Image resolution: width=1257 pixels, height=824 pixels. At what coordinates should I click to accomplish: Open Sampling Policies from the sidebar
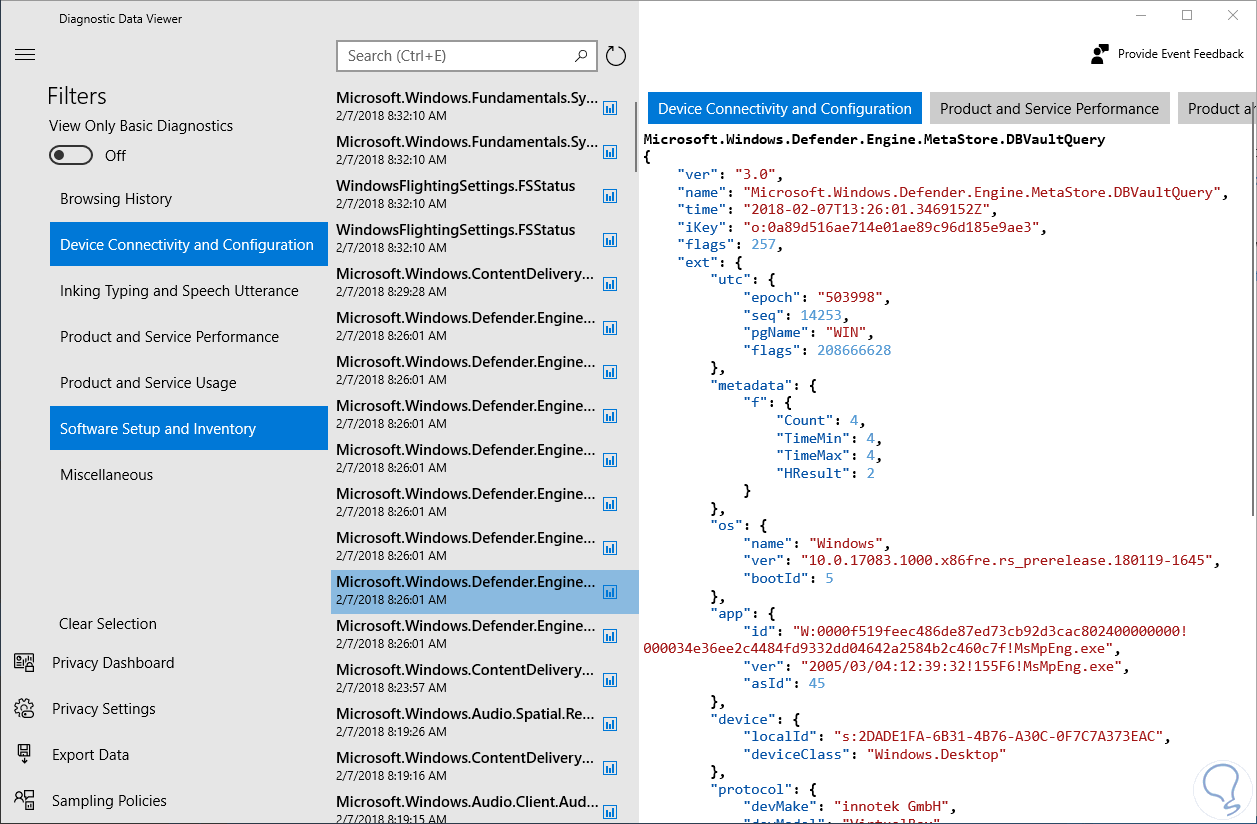click(109, 801)
